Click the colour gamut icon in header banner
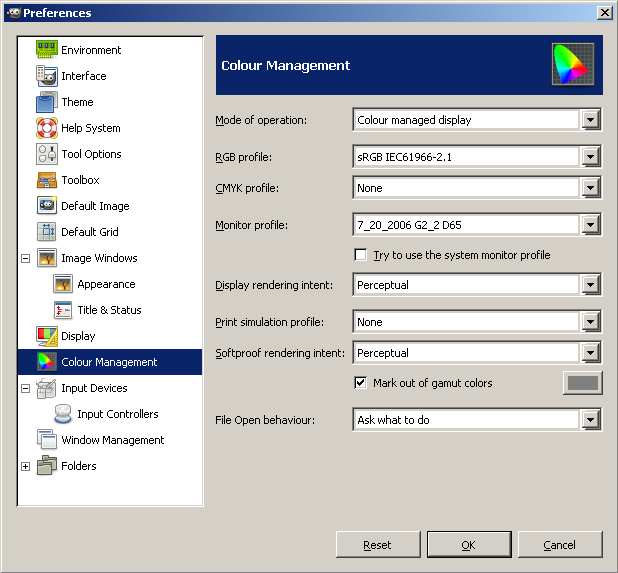 point(573,65)
